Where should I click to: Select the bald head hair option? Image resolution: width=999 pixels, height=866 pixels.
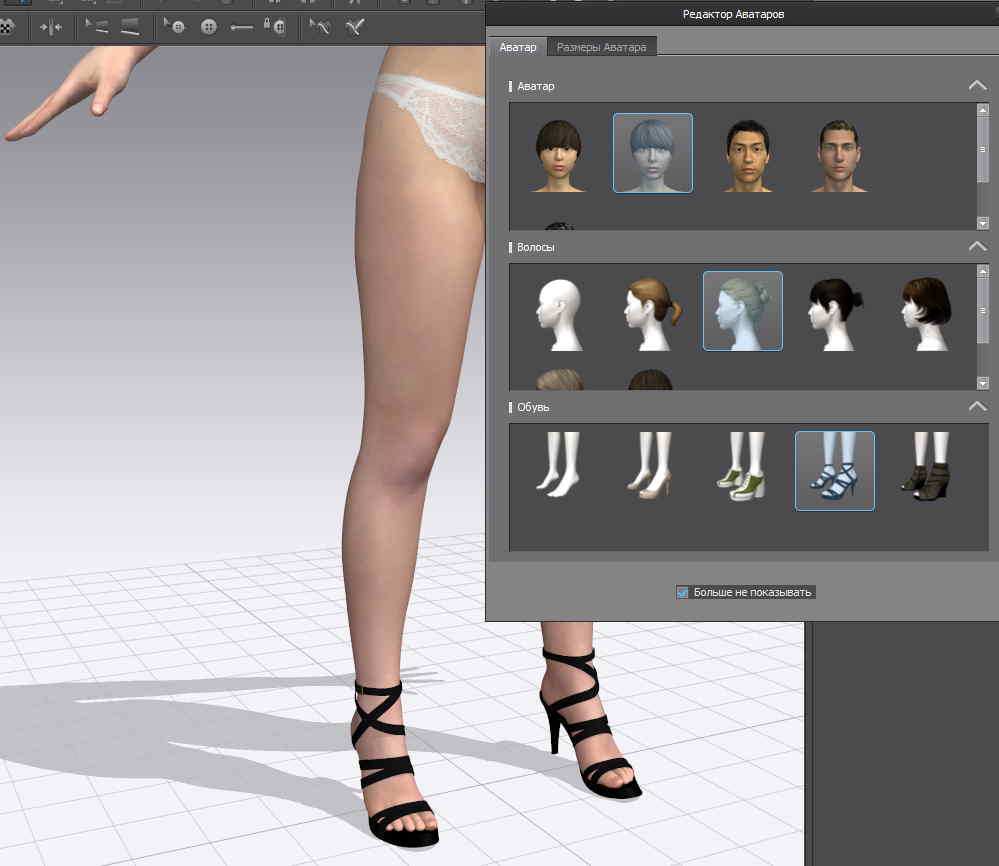[558, 314]
